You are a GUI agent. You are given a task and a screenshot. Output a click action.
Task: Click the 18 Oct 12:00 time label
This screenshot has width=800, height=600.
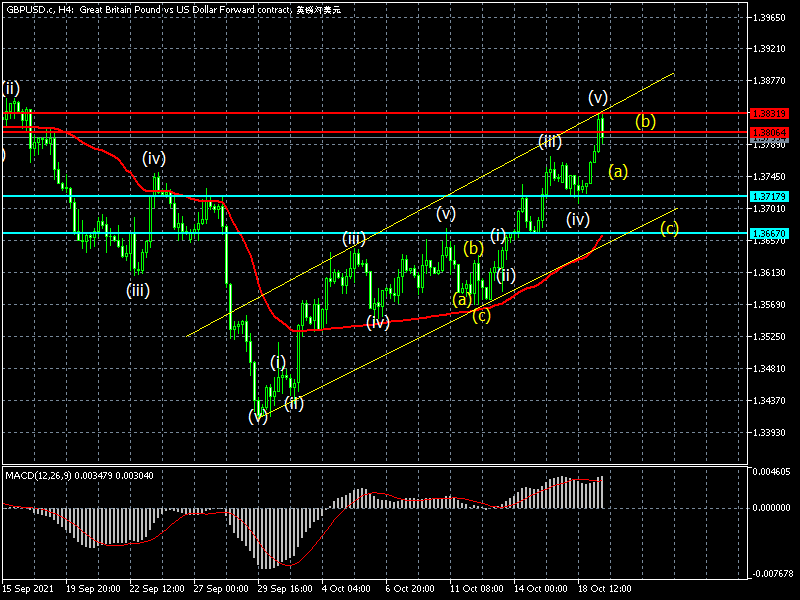pyautogui.click(x=605, y=589)
